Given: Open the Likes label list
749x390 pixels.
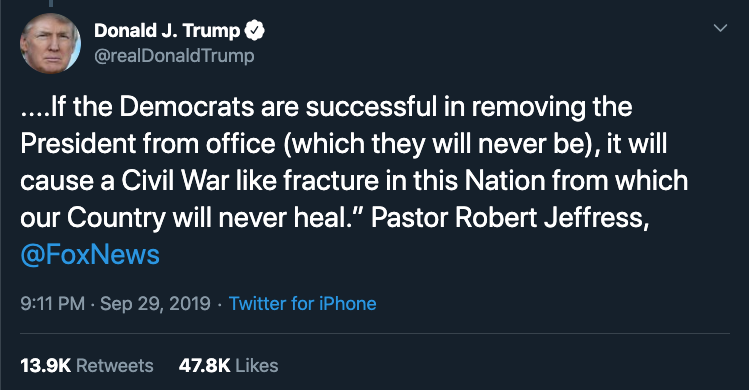Looking at the screenshot, I should pos(257,366).
